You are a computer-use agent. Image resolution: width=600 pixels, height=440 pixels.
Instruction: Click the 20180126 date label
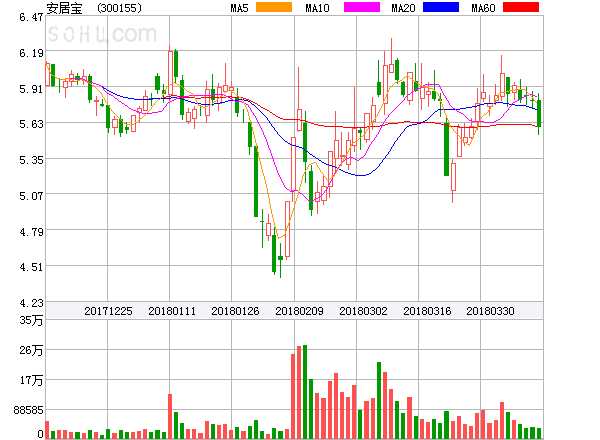coord(235,311)
